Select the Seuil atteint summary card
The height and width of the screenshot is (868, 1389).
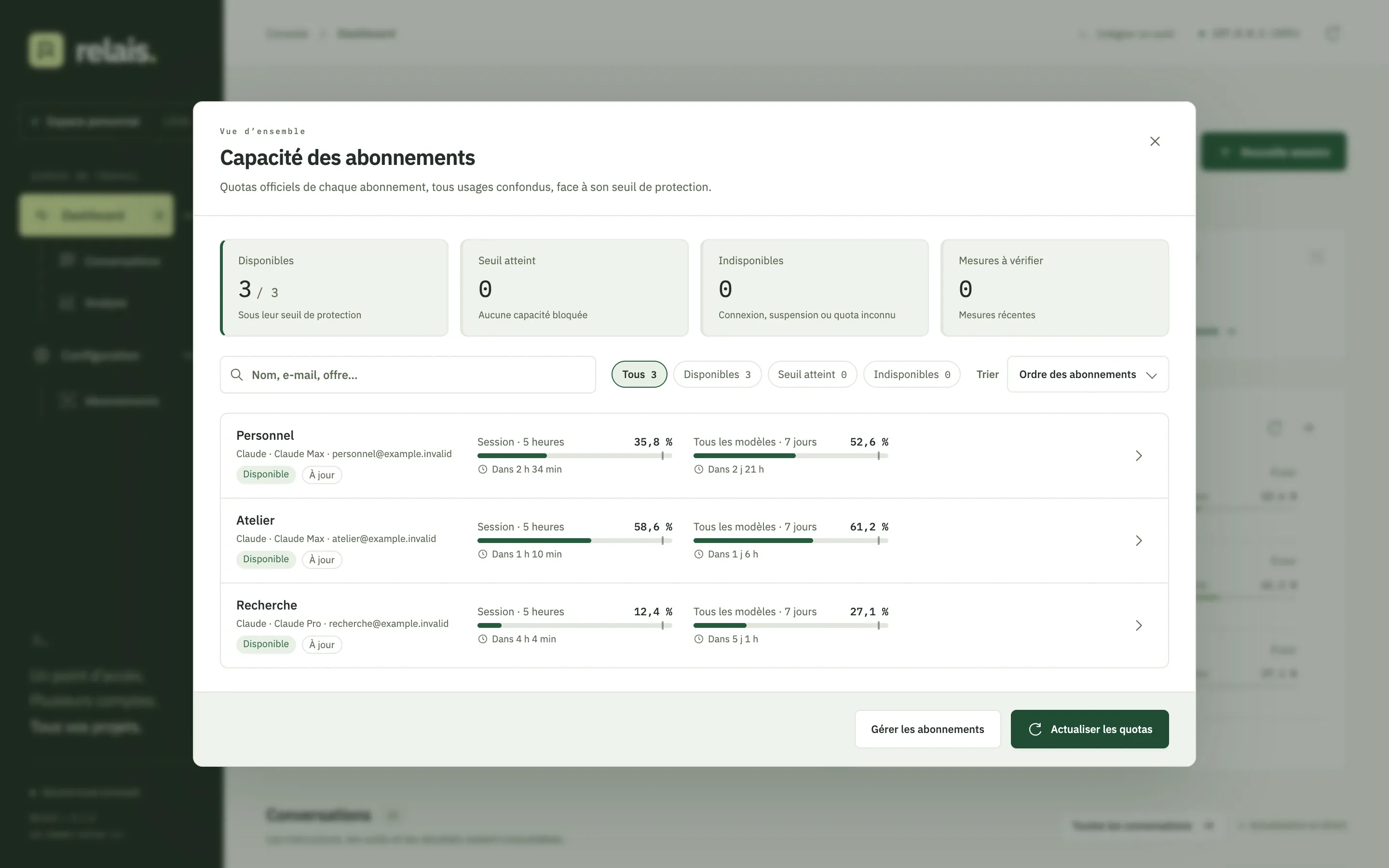(x=574, y=287)
